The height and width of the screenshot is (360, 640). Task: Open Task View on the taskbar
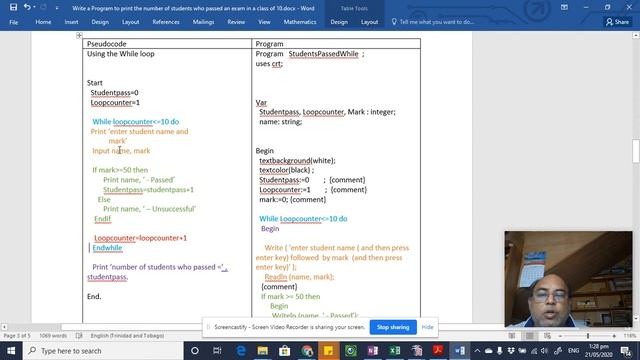(217, 351)
